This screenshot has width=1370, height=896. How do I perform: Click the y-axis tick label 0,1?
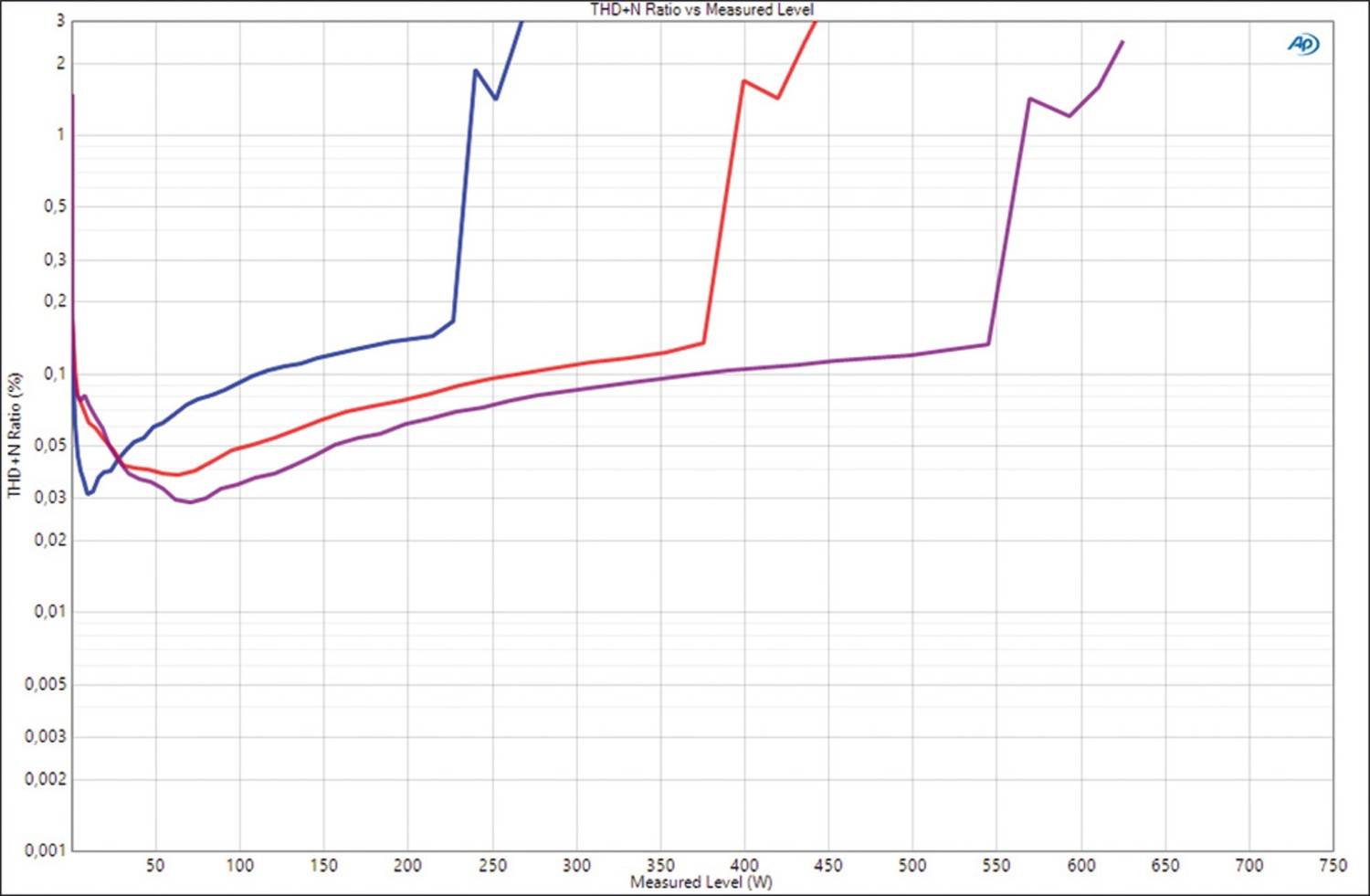pyautogui.click(x=55, y=374)
